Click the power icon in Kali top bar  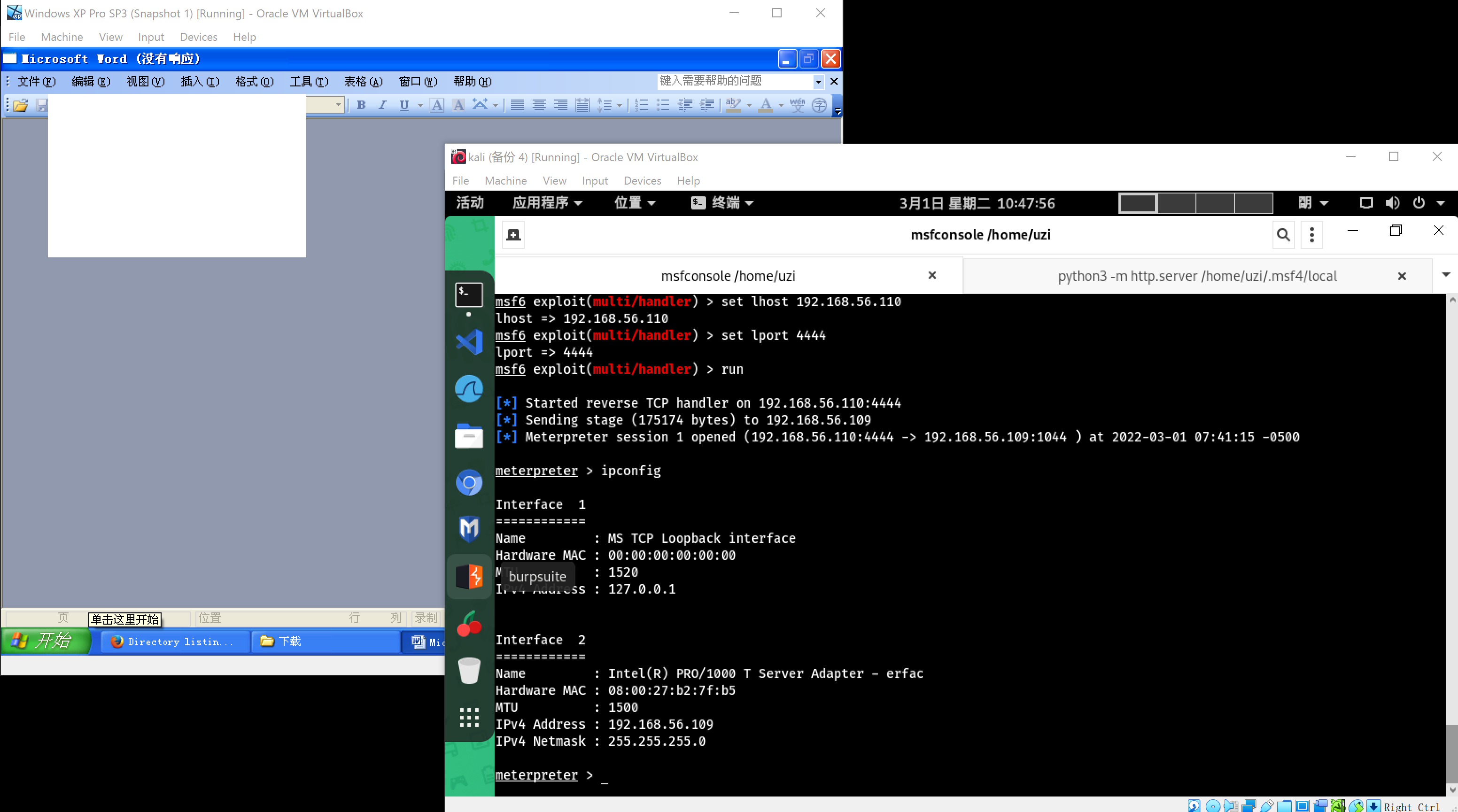click(x=1419, y=202)
